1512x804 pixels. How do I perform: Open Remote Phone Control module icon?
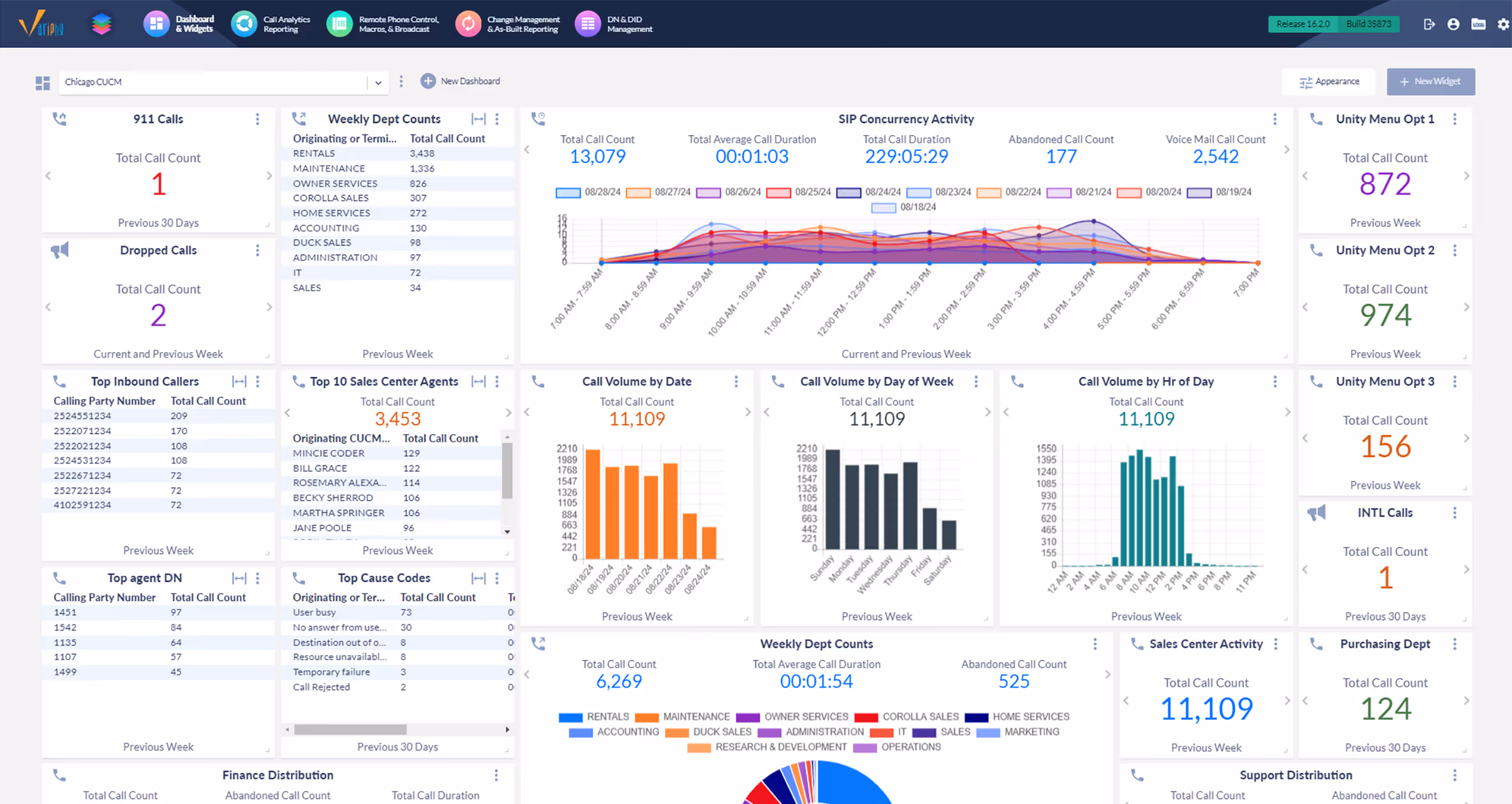[x=339, y=24]
